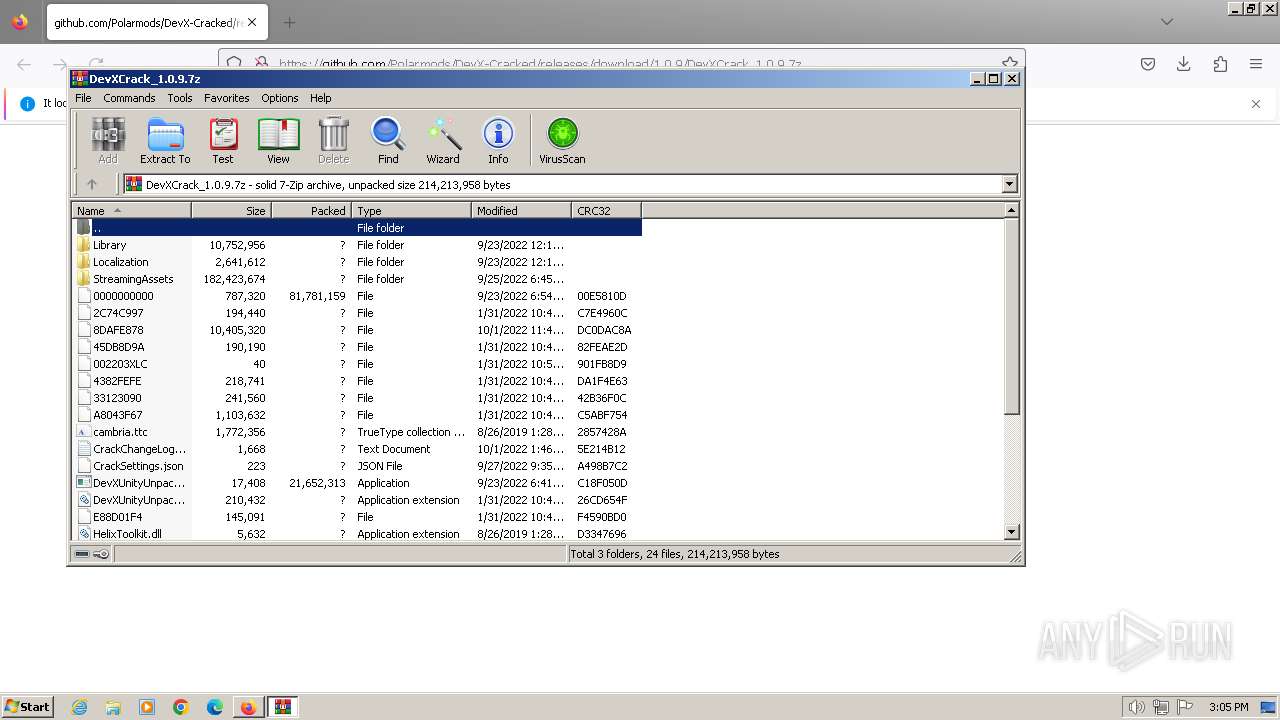Sort by Type column header
Viewport: 1280px width, 720px height.
click(x=411, y=210)
